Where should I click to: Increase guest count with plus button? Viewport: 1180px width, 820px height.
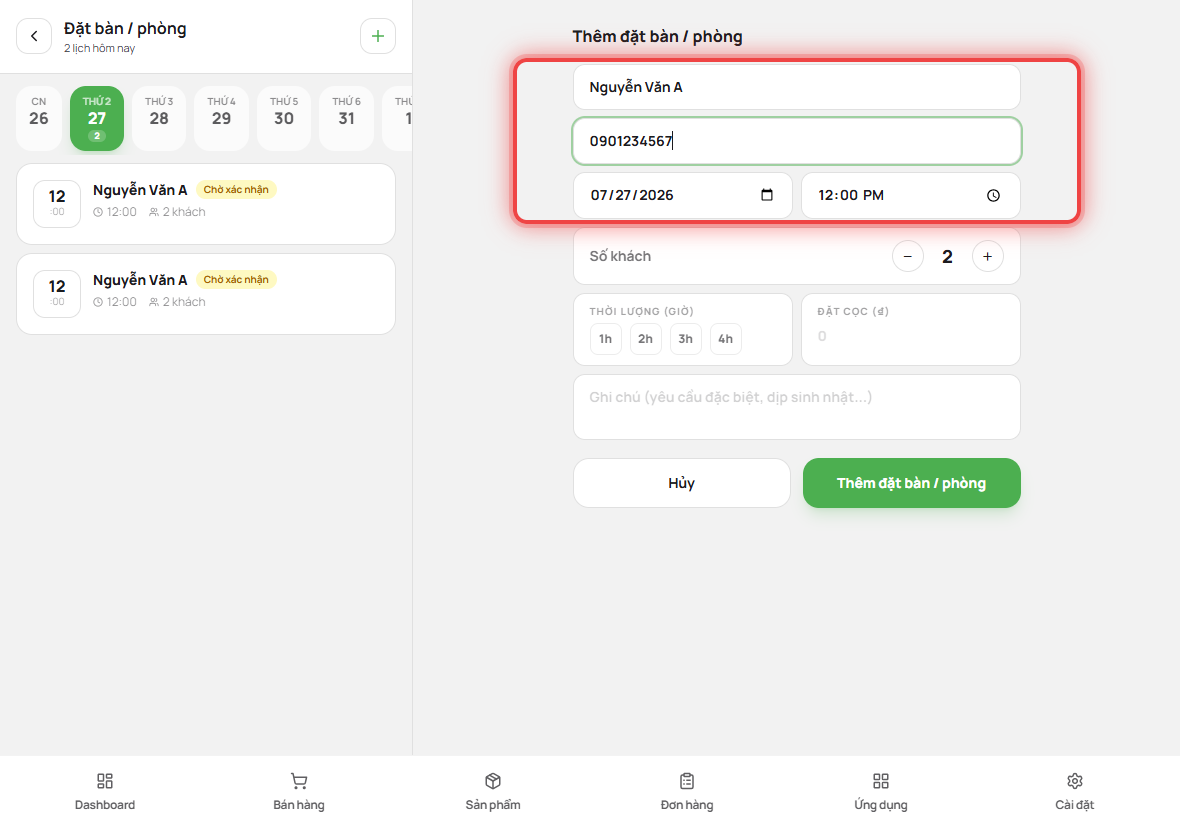987,257
